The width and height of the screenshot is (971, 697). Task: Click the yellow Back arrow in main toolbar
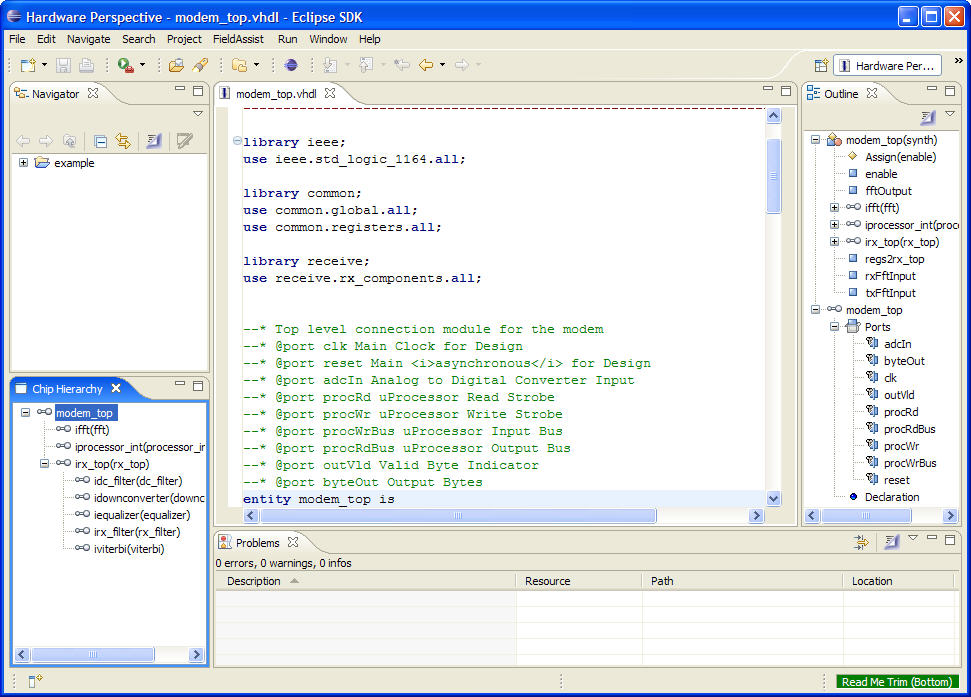pyautogui.click(x=426, y=65)
